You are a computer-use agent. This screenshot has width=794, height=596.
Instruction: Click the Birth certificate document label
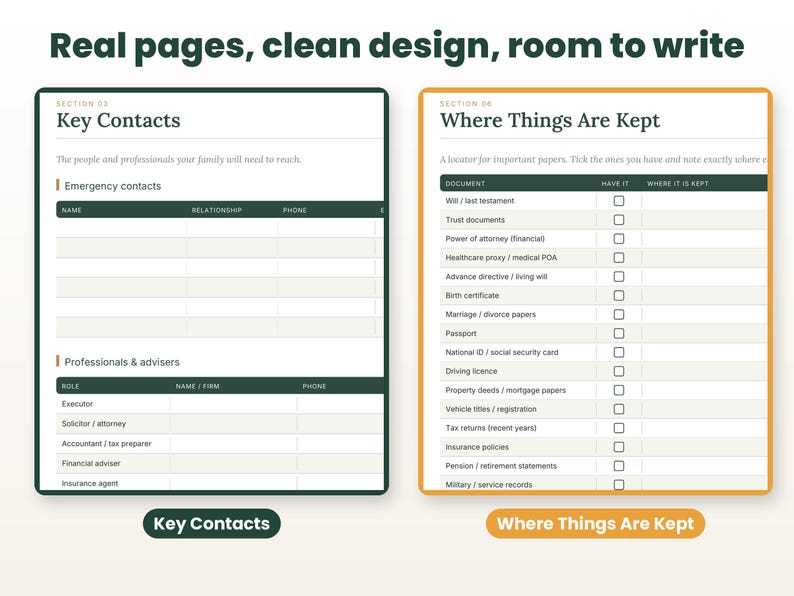point(472,296)
